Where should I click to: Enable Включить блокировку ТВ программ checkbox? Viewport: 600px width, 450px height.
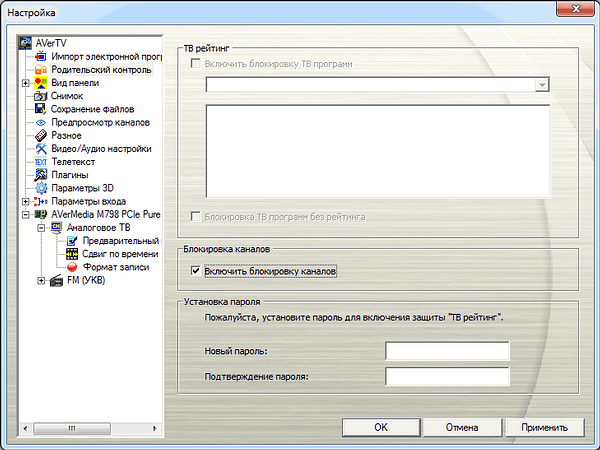point(196,64)
